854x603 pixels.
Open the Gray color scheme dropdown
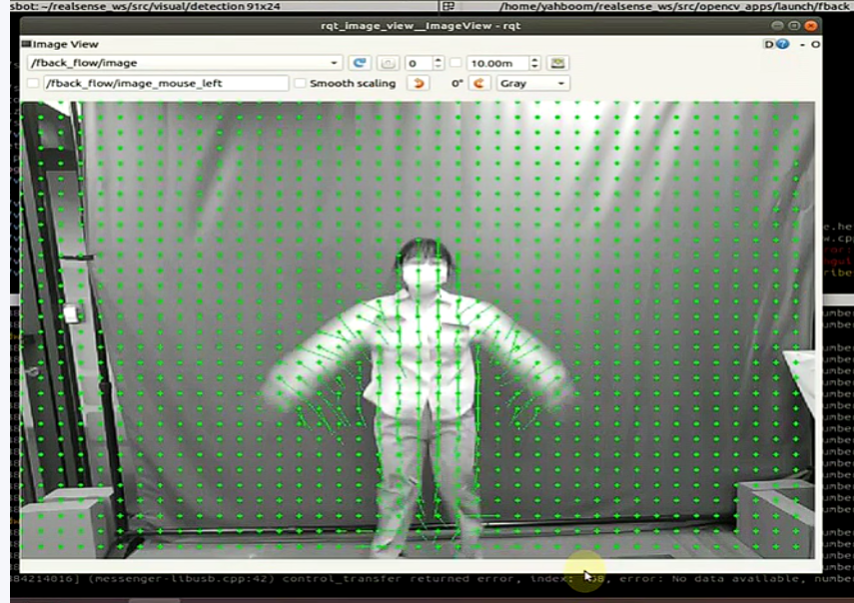click(533, 83)
